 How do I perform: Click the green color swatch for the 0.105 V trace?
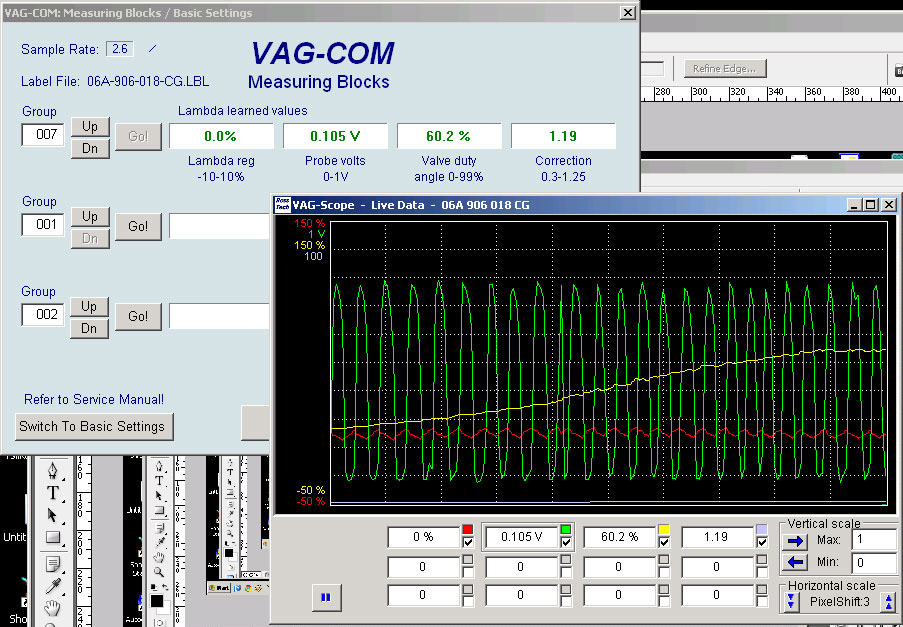click(x=566, y=530)
